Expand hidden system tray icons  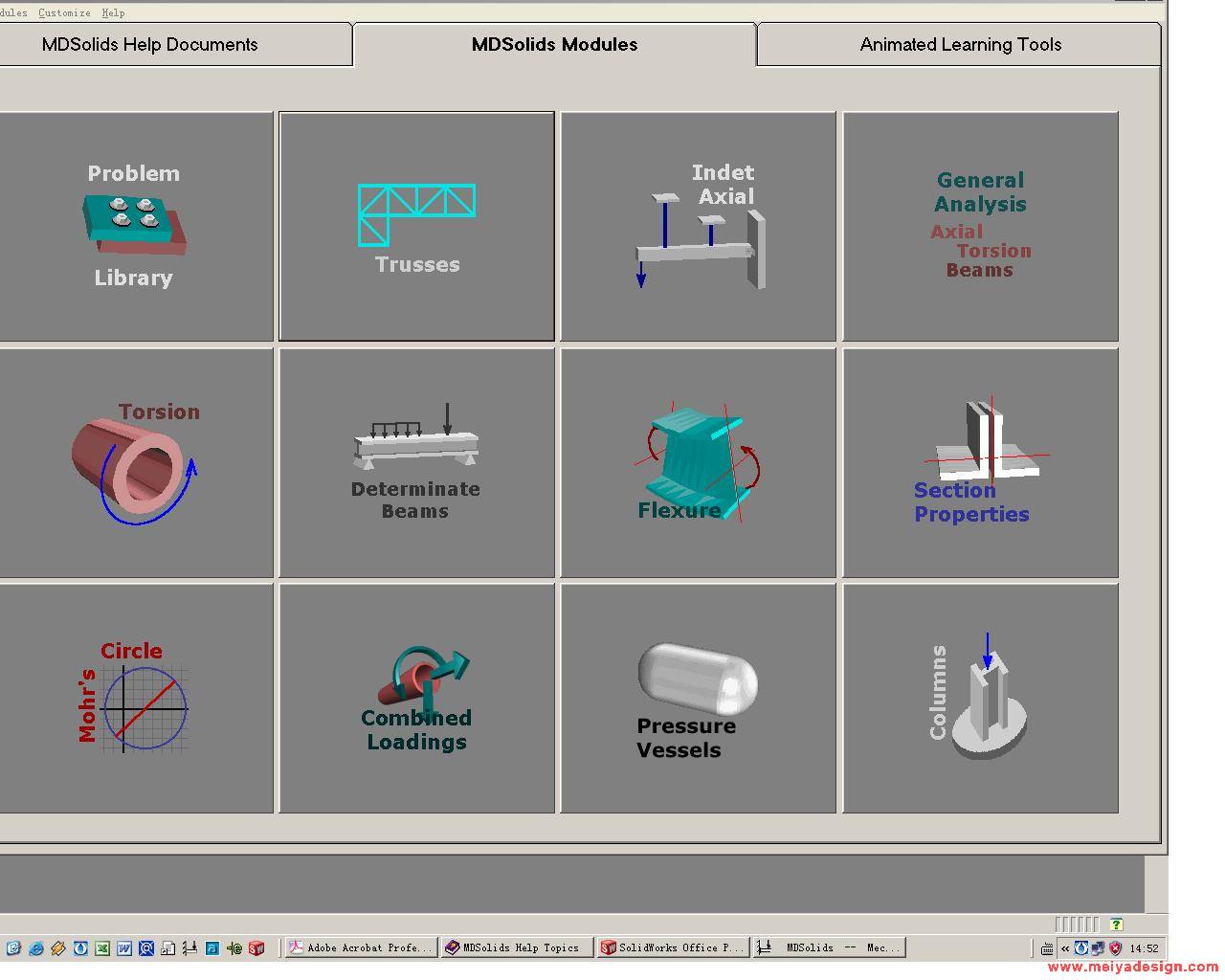coord(1065,948)
